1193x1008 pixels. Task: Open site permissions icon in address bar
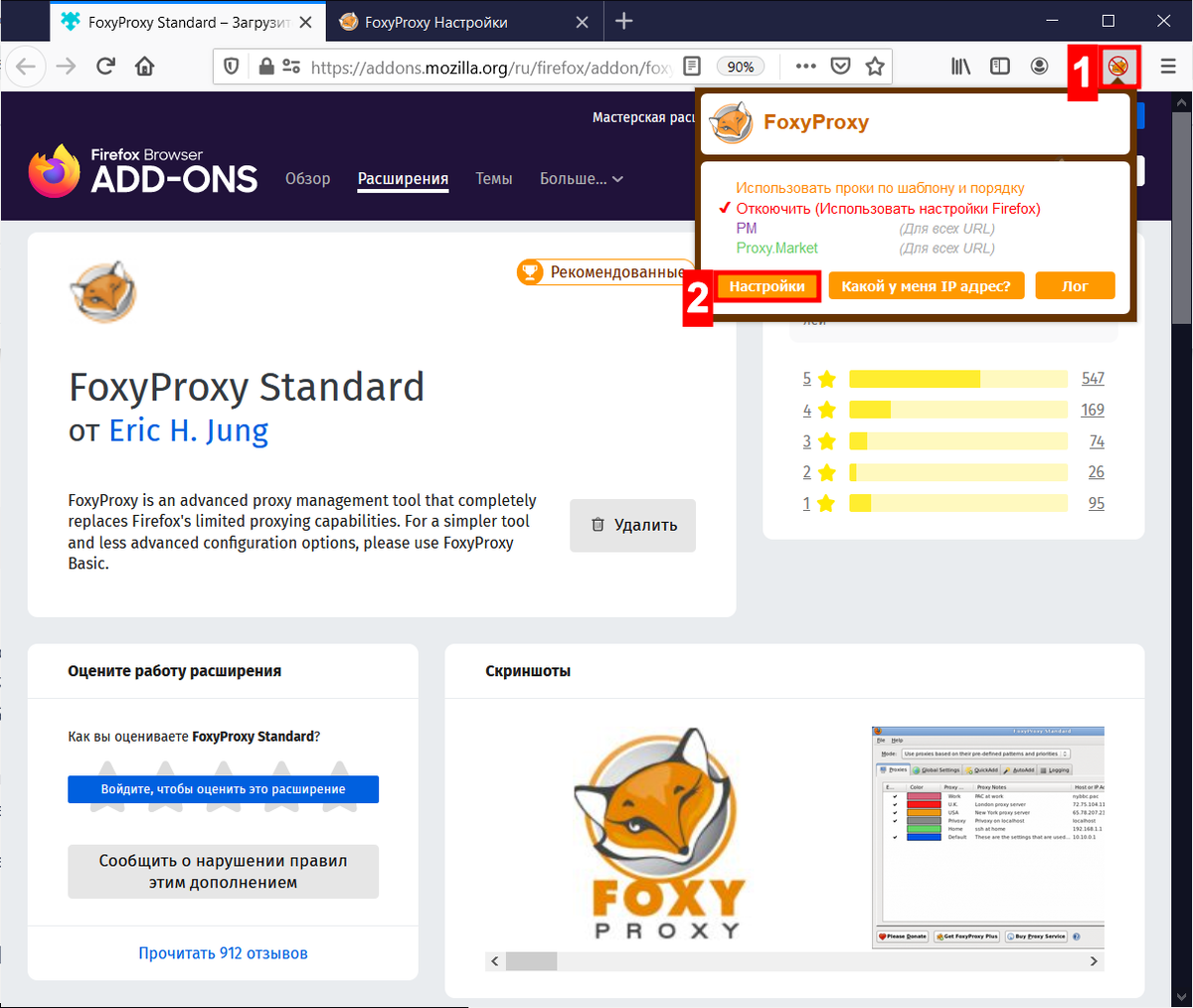coord(291,67)
